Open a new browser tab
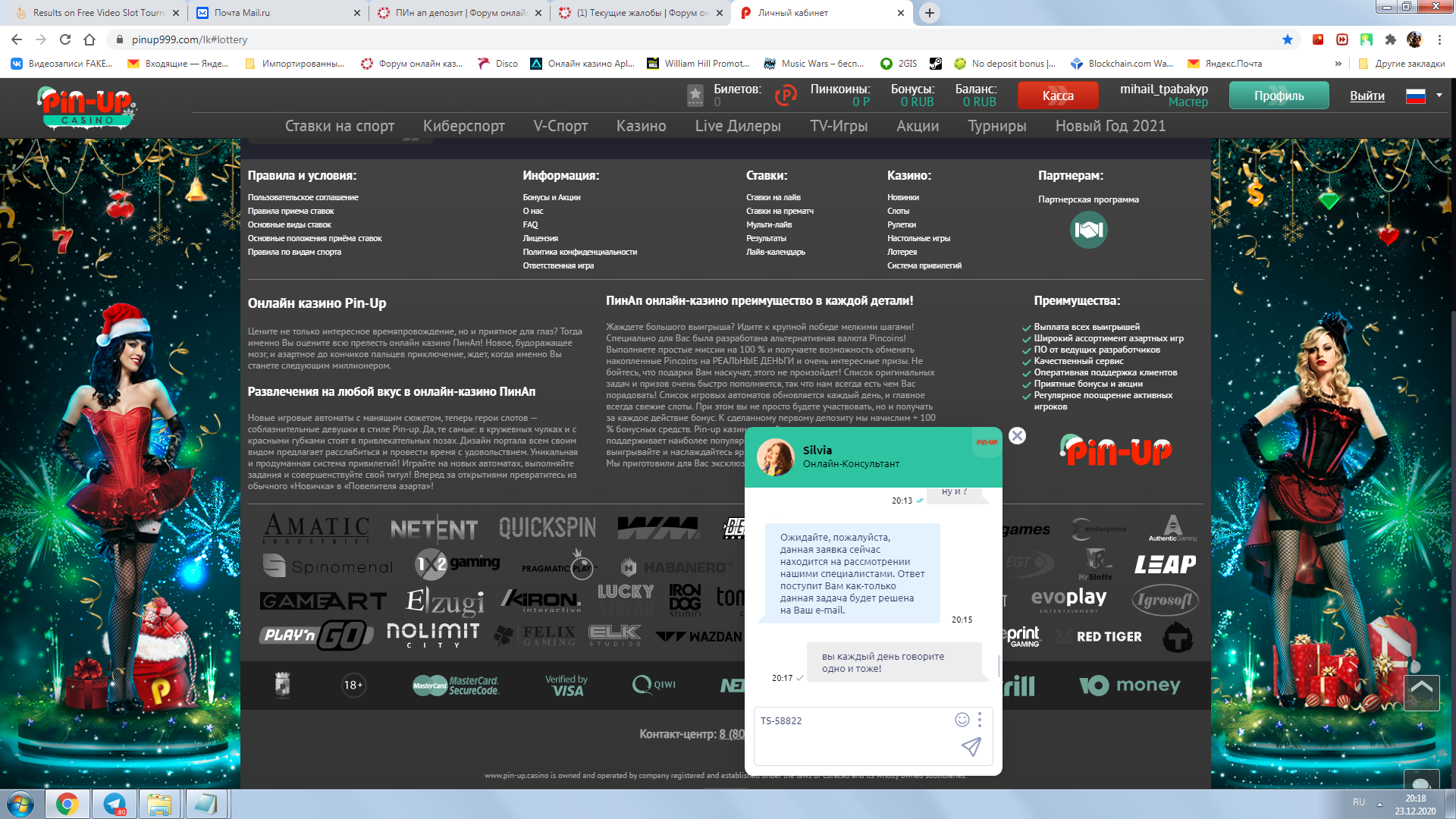Image resolution: width=1456 pixels, height=819 pixels. [930, 13]
